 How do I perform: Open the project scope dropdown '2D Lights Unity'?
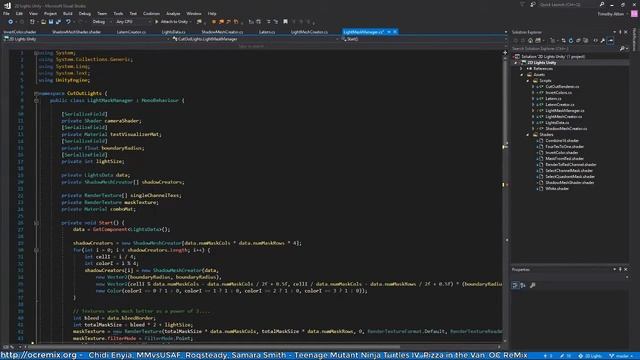87,39
